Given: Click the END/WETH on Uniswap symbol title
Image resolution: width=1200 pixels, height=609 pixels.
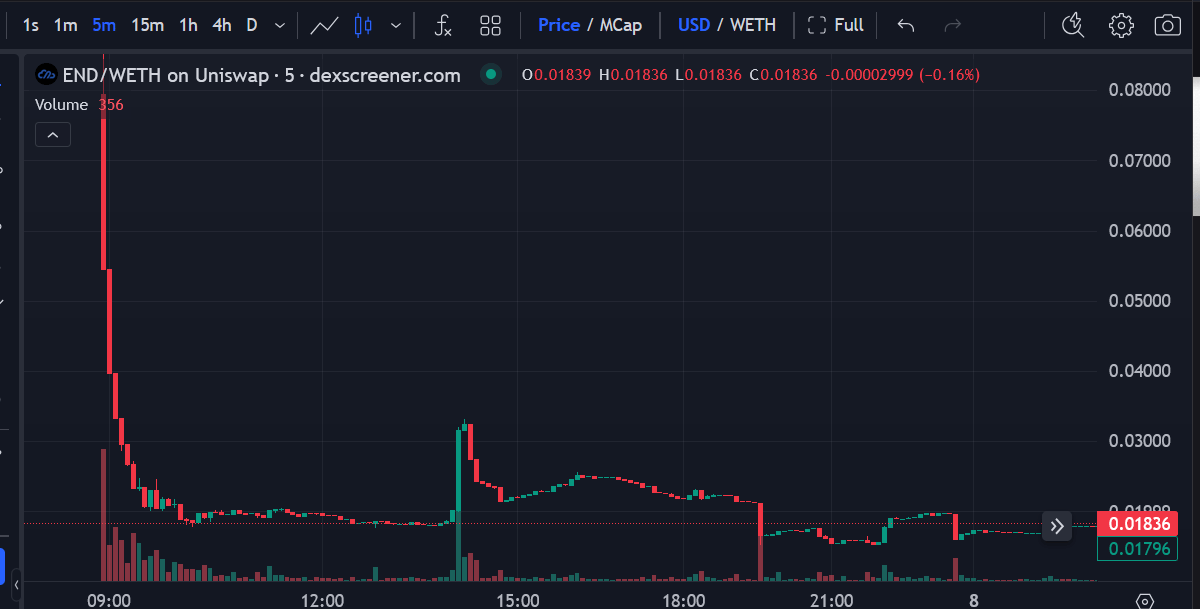Looking at the screenshot, I should [262, 75].
